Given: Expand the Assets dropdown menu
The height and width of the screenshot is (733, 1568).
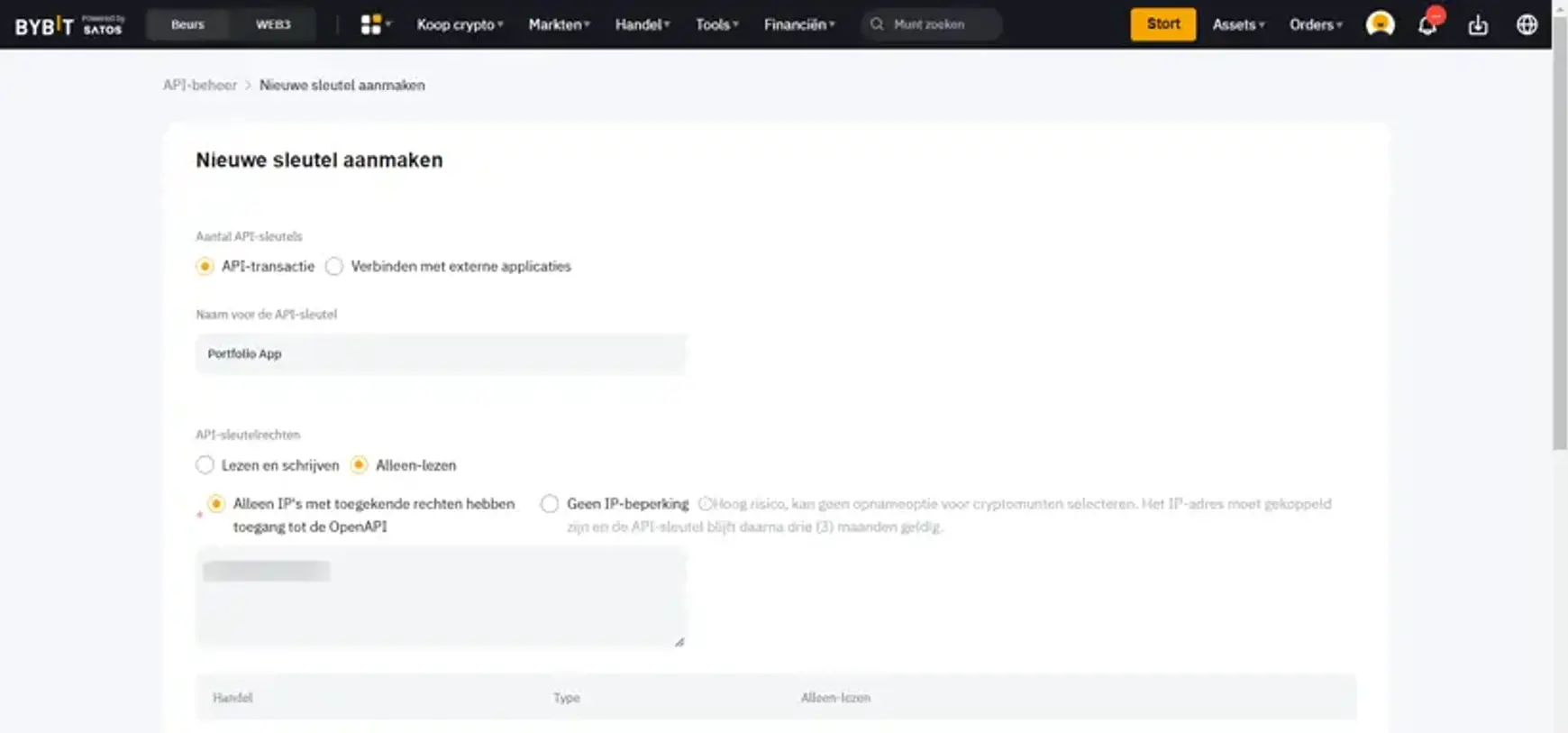Looking at the screenshot, I should [1238, 24].
